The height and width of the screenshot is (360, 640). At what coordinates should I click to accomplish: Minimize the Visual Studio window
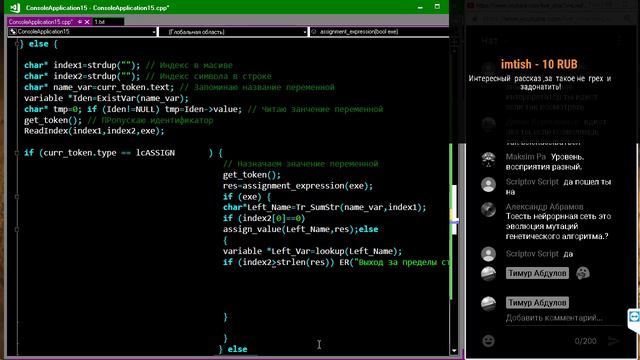[x=420, y=7]
